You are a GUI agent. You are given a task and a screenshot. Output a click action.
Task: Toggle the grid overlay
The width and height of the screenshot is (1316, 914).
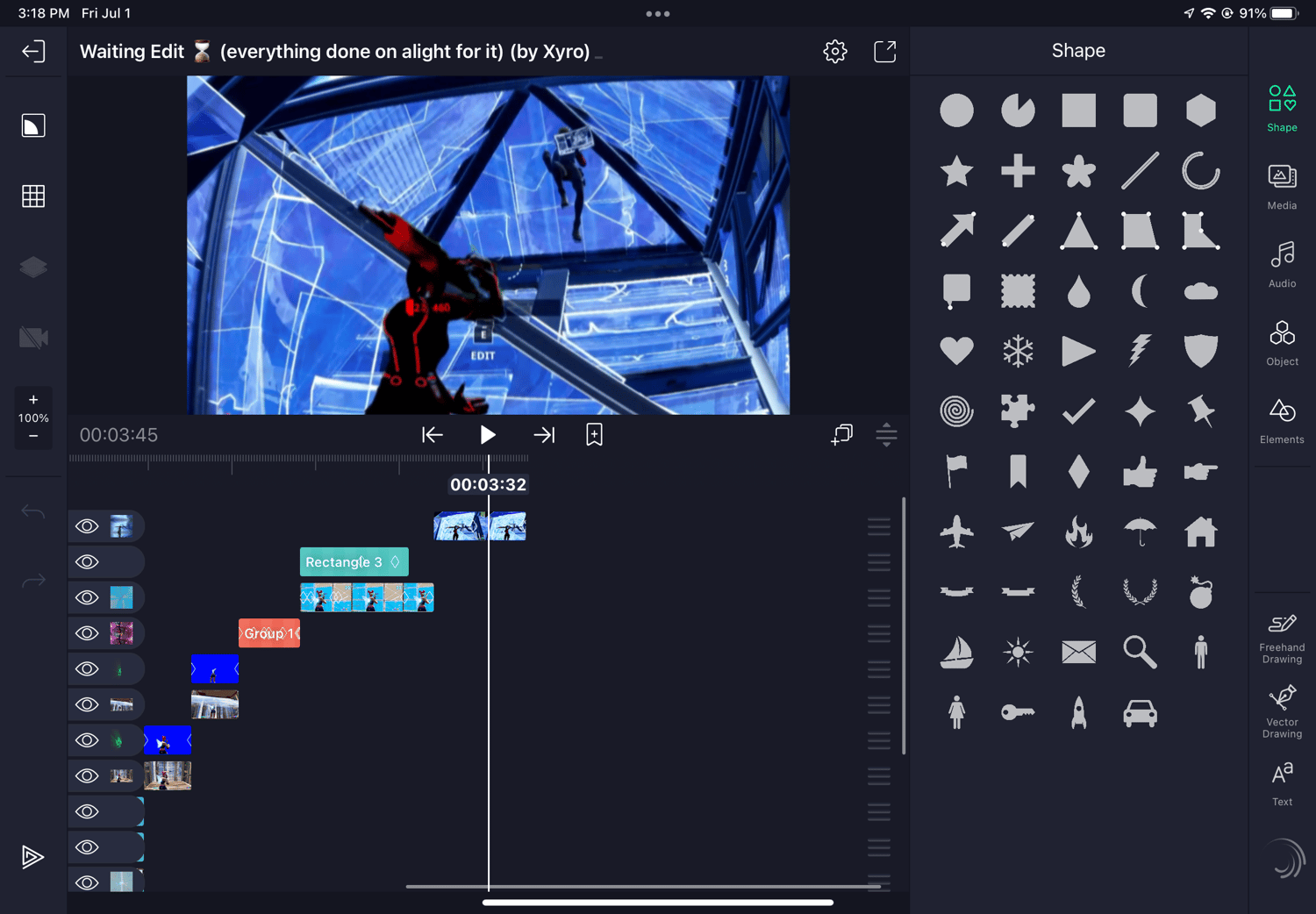[x=33, y=196]
